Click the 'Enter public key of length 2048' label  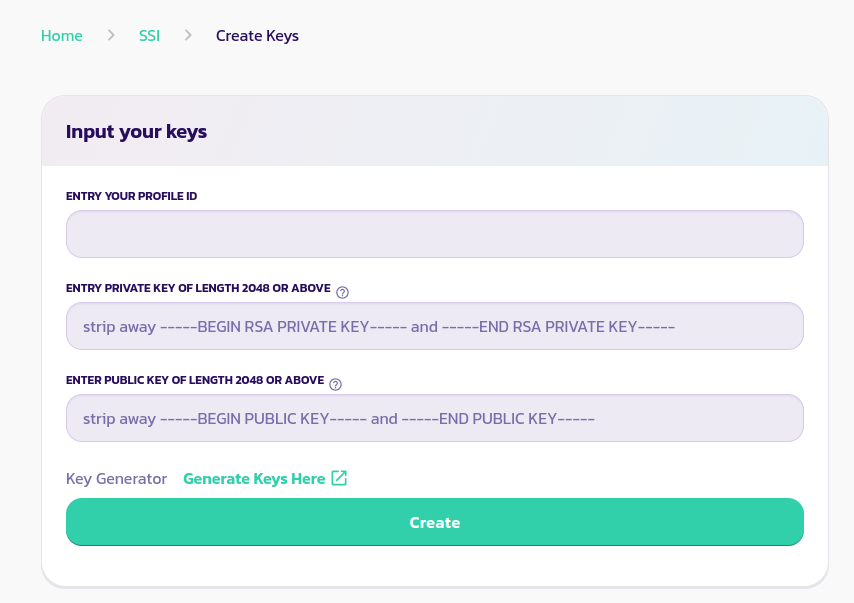(194, 380)
